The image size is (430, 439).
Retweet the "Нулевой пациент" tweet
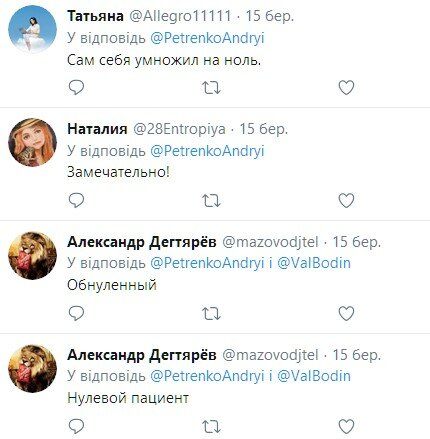[211, 426]
